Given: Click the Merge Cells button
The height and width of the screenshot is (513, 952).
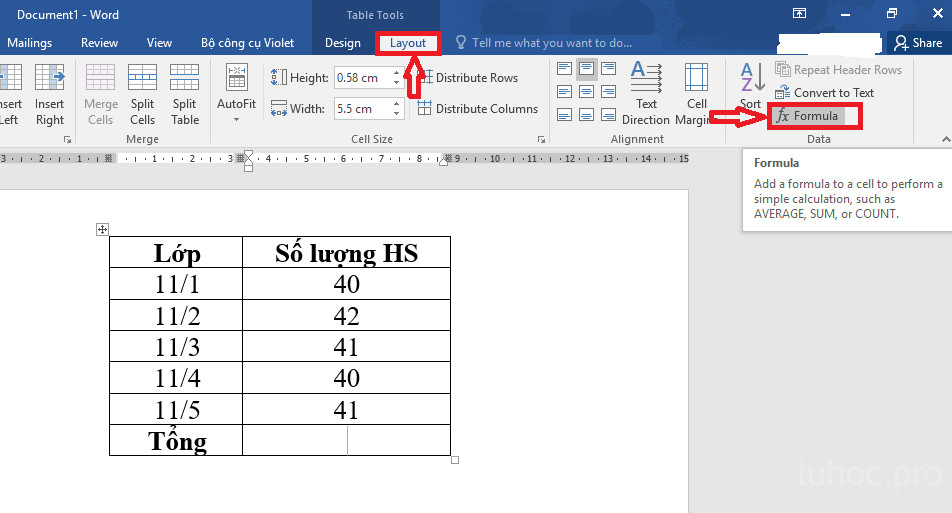Looking at the screenshot, I should click(100, 94).
